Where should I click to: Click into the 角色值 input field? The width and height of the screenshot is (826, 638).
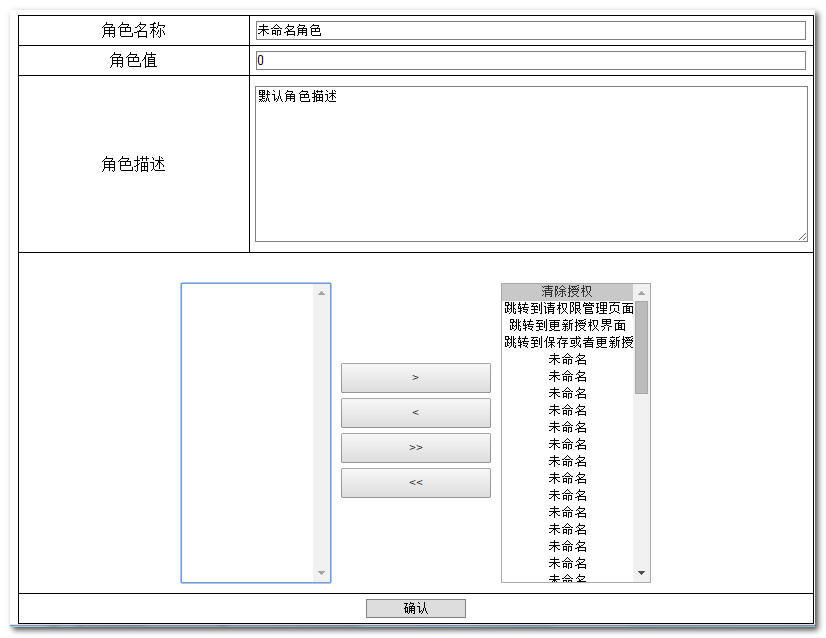(x=530, y=61)
